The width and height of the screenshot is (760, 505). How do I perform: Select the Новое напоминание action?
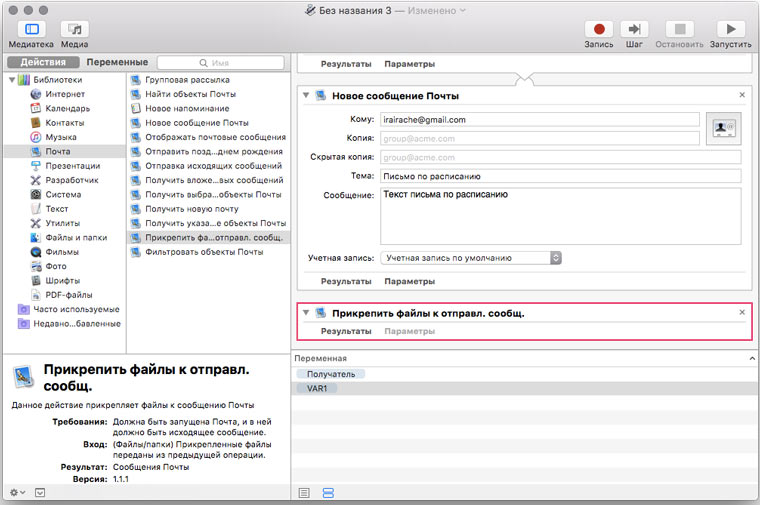point(187,109)
